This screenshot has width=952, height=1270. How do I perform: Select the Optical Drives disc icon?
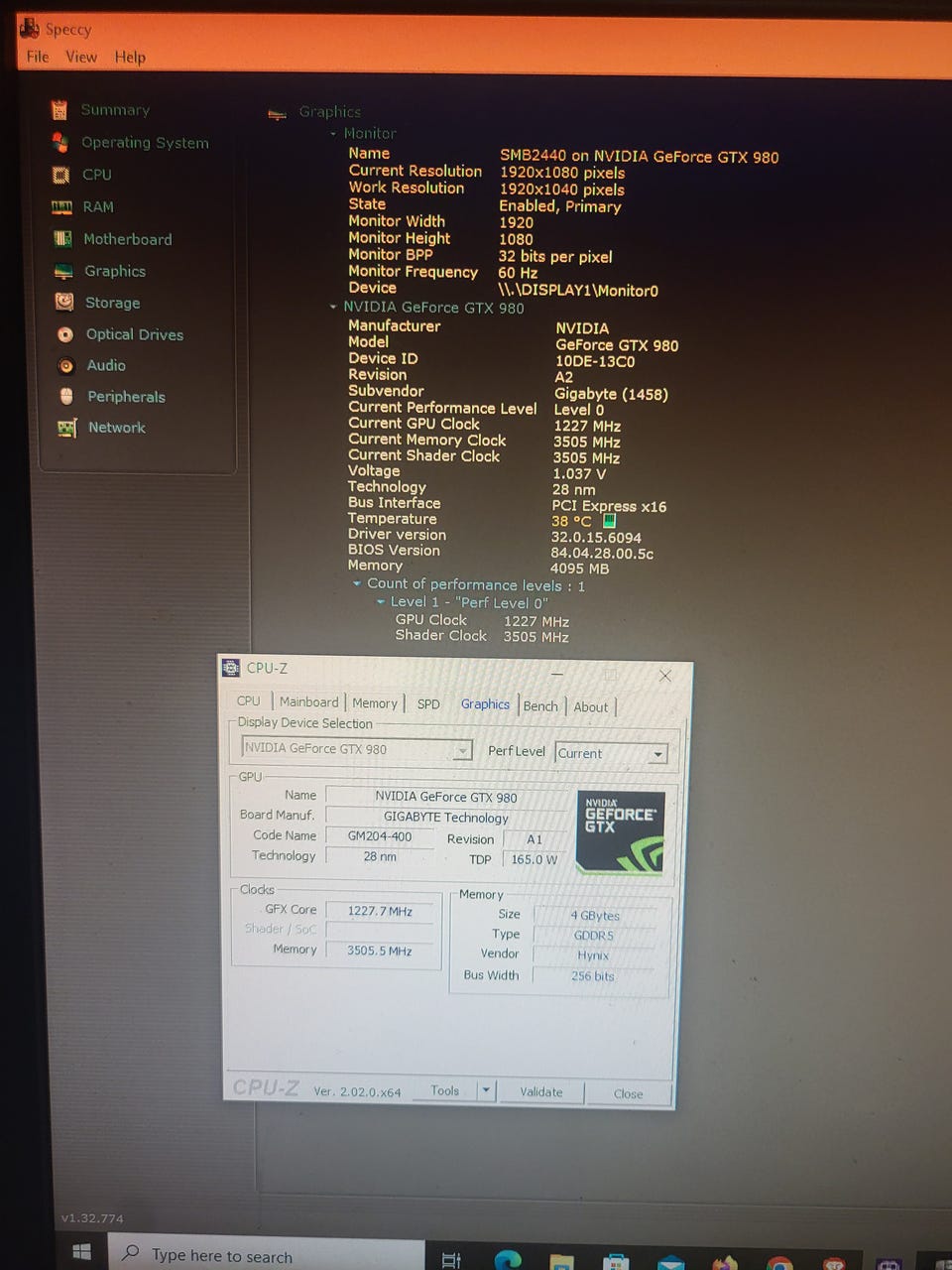[x=65, y=334]
